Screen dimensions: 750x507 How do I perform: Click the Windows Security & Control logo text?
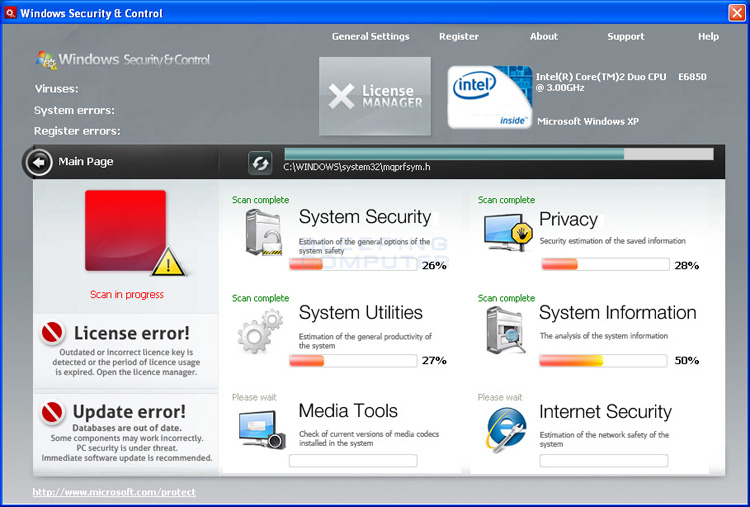click(134, 60)
